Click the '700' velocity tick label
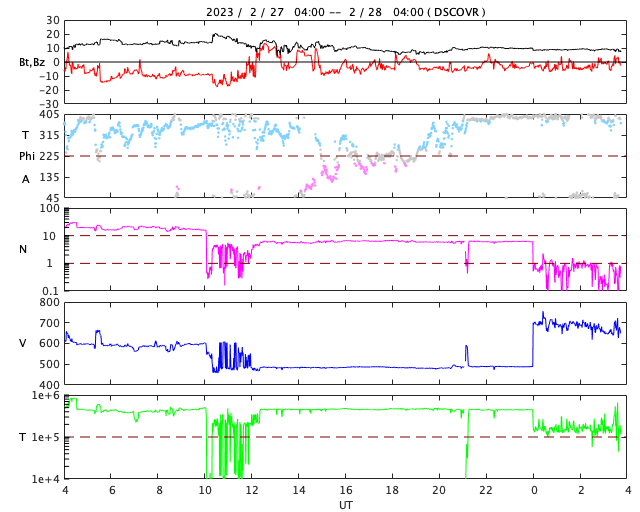The width and height of the screenshot is (640, 512). point(49,323)
